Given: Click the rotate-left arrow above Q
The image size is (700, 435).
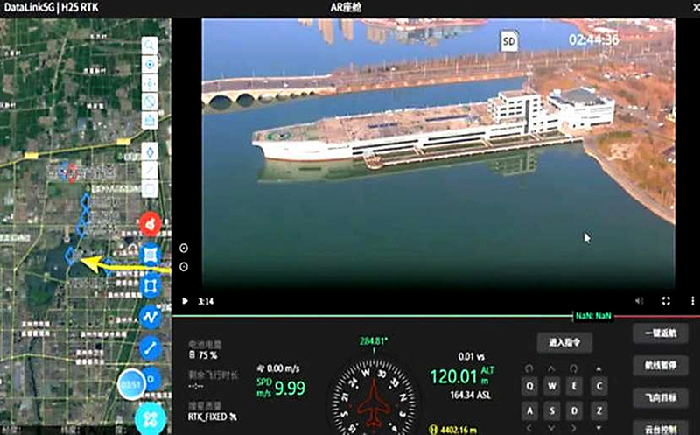Looking at the screenshot, I should point(529,369).
